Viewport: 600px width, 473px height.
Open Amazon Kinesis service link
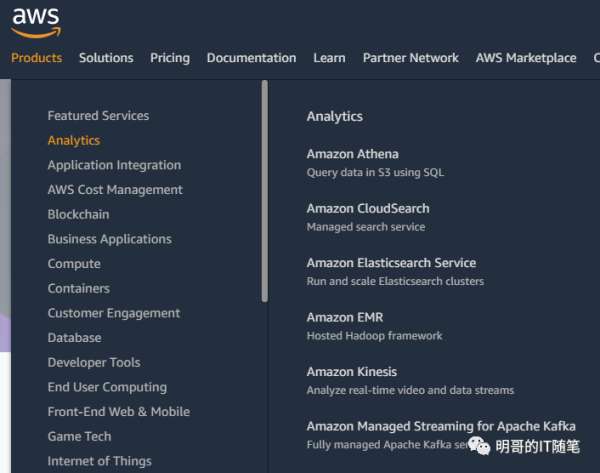(x=352, y=372)
